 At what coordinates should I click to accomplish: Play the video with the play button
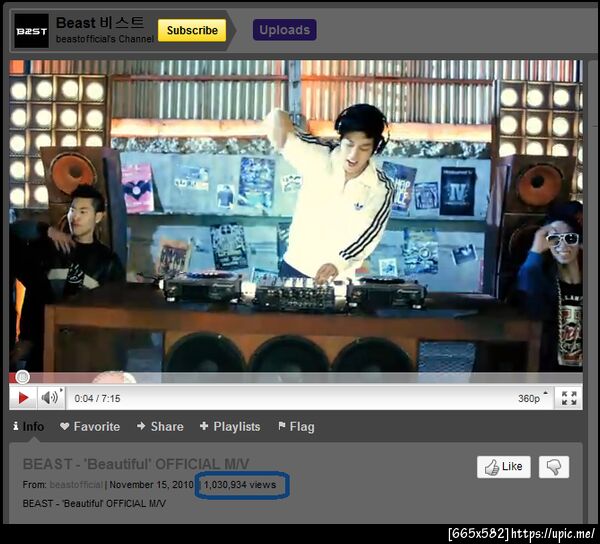(x=23, y=398)
